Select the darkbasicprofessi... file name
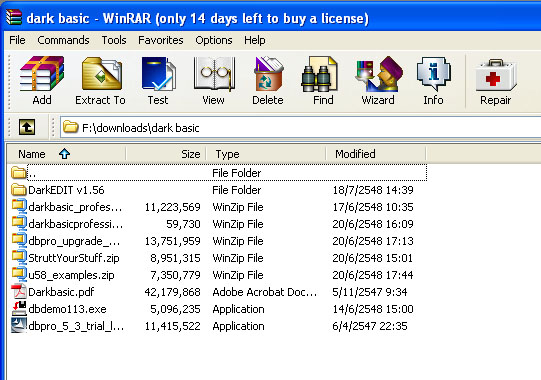 point(76,224)
